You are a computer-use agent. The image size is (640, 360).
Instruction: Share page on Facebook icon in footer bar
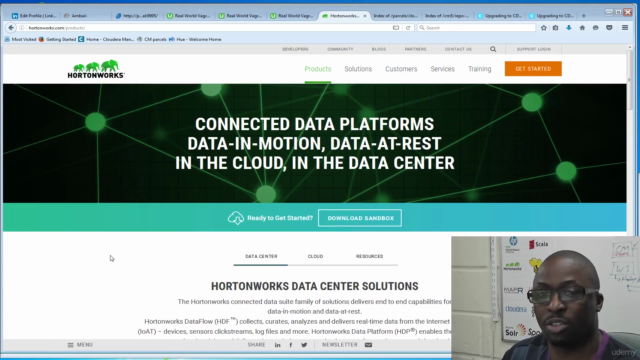[x=291, y=345]
